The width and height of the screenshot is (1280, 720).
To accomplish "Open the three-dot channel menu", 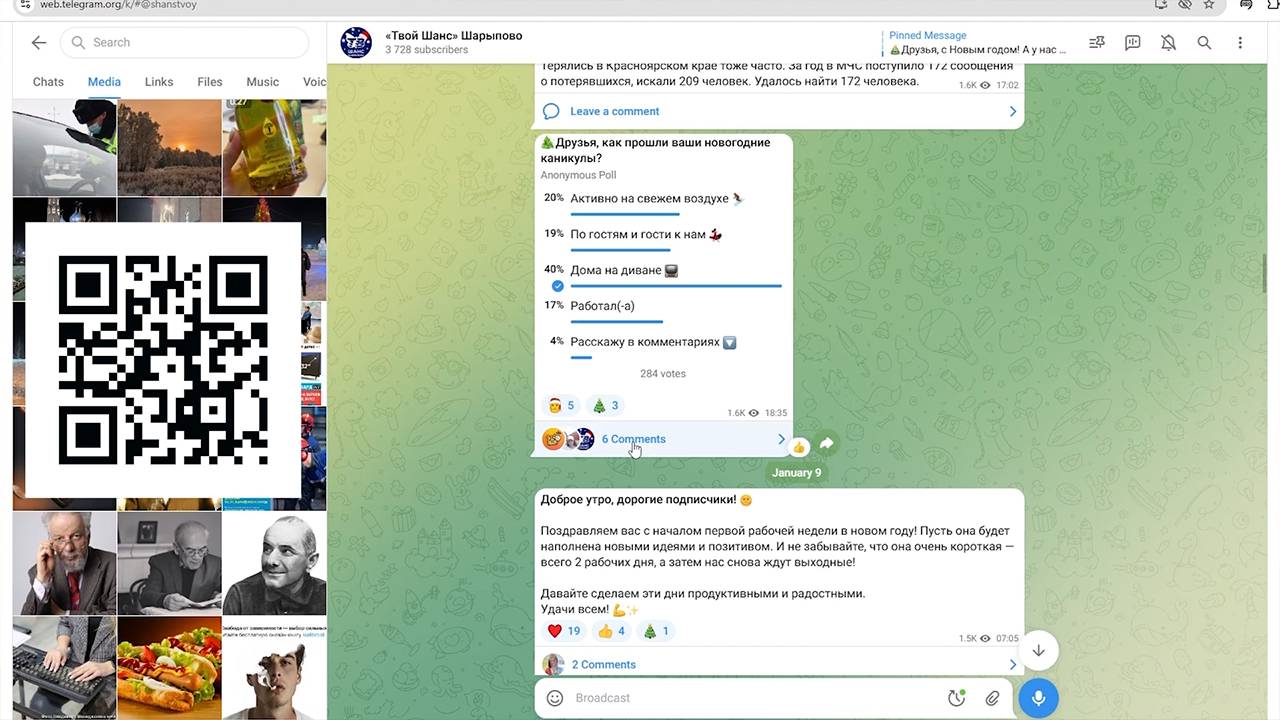I will pos(1240,43).
